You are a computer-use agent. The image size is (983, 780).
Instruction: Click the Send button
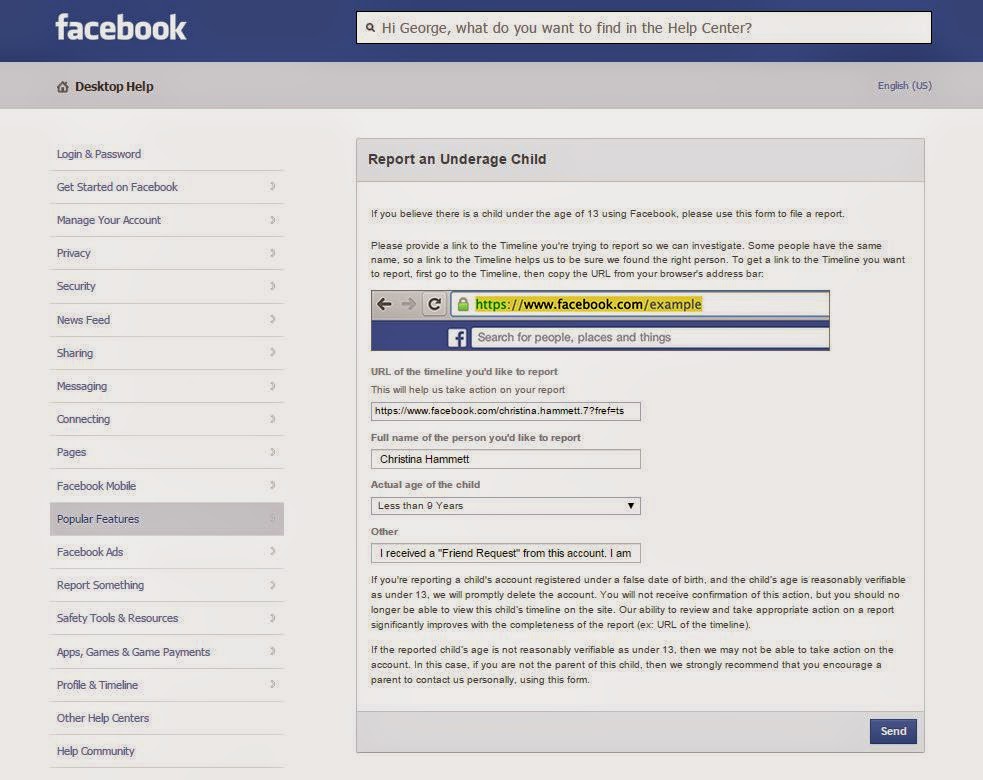click(x=893, y=731)
